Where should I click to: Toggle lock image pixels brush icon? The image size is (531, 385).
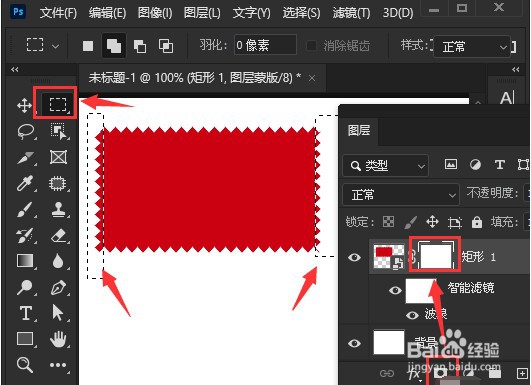point(410,222)
